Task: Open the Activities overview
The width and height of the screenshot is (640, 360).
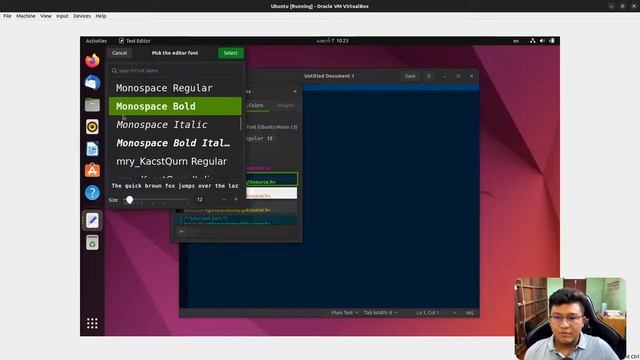Action: (96, 41)
